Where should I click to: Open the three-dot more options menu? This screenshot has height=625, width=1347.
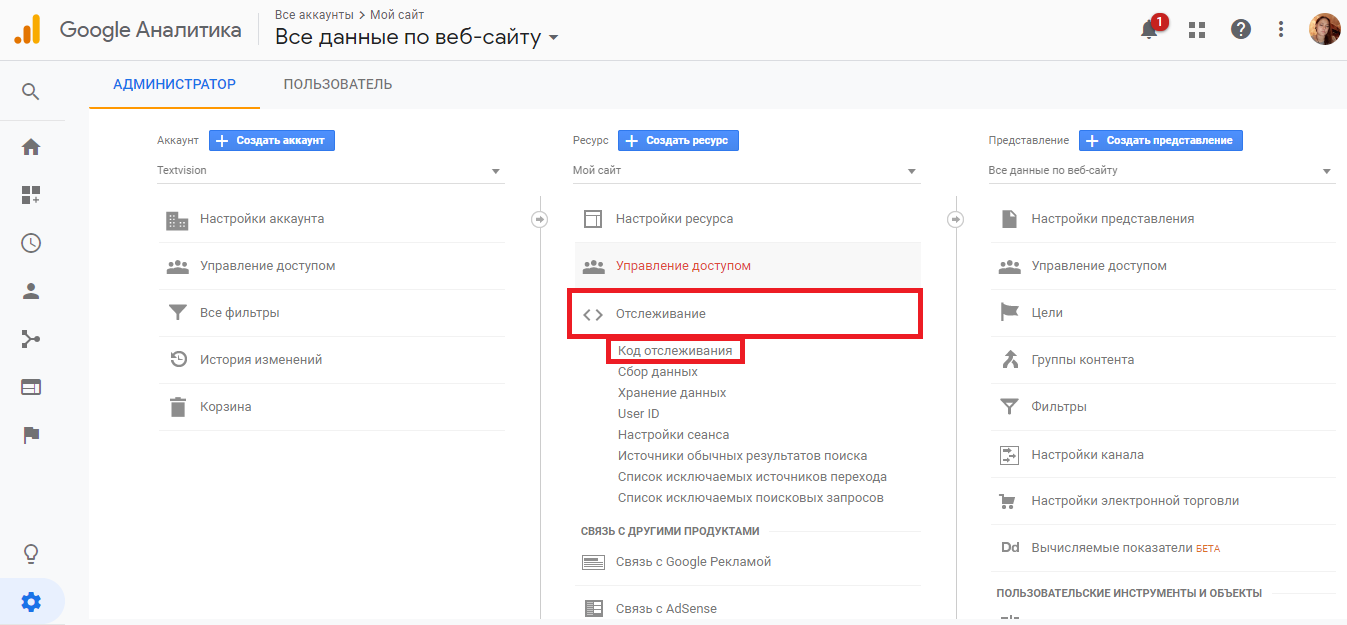[1281, 29]
